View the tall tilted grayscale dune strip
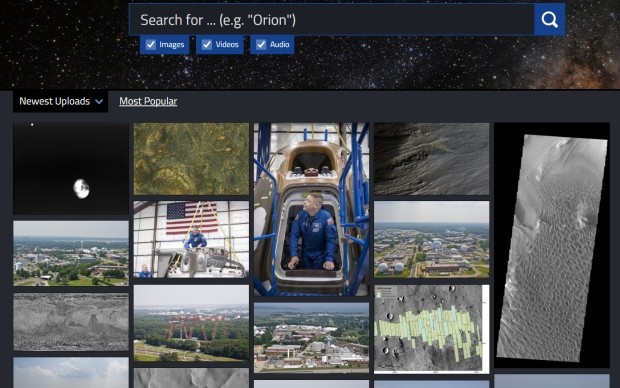The width and height of the screenshot is (620, 388). [x=552, y=245]
